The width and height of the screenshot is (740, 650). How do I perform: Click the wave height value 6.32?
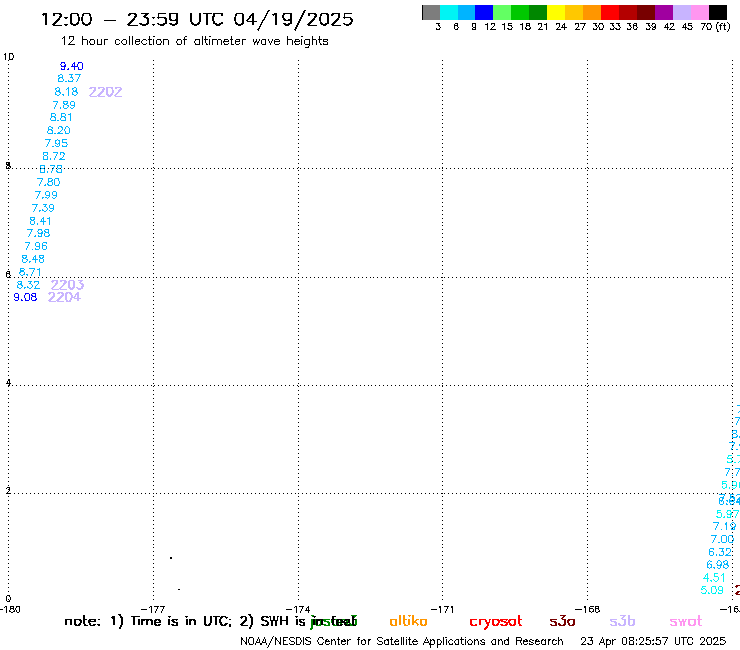point(720,552)
